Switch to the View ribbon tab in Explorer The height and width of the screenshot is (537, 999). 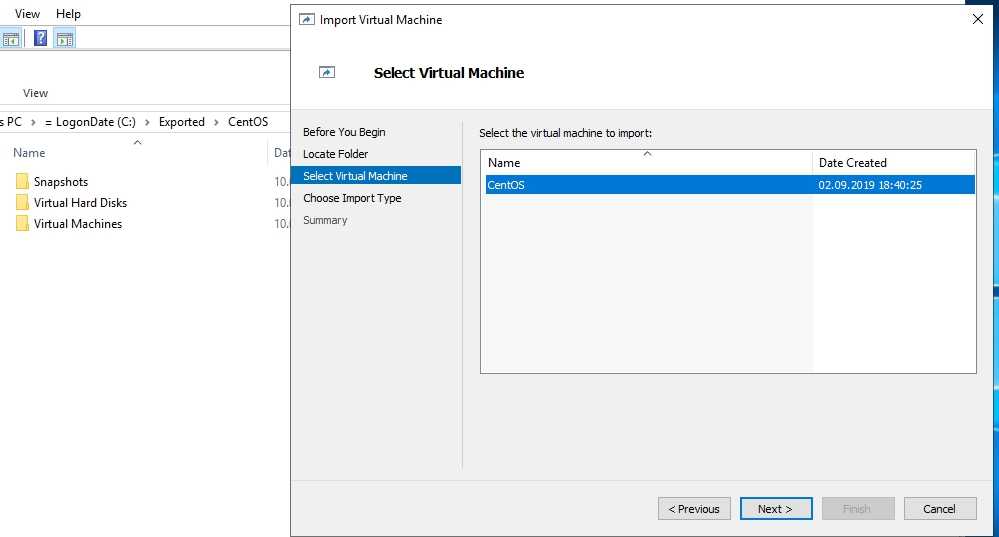click(x=35, y=93)
